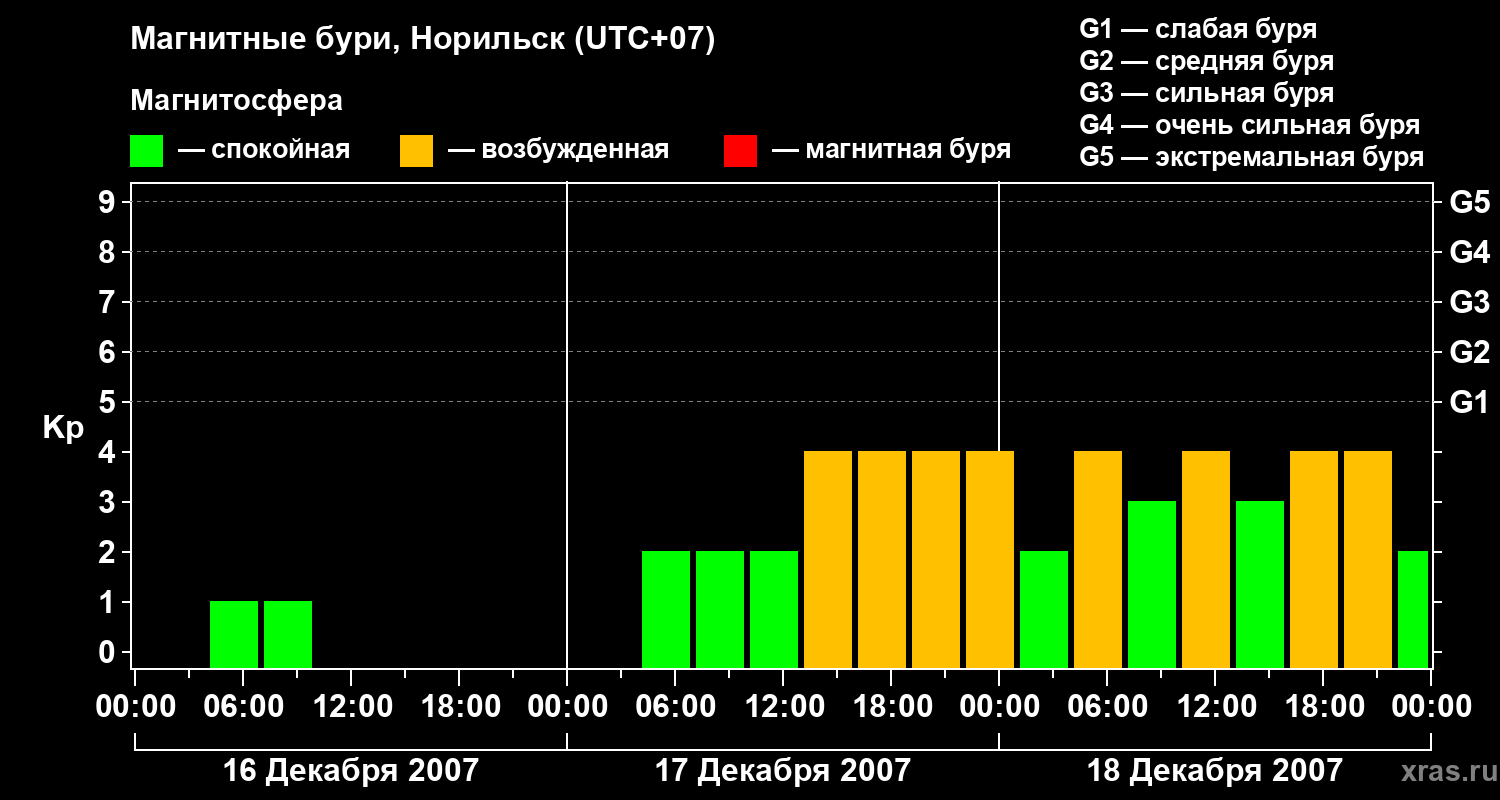Click the yellow 21:00 bar on 18 December
The height and width of the screenshot is (800, 1500).
pyautogui.click(x=1368, y=560)
